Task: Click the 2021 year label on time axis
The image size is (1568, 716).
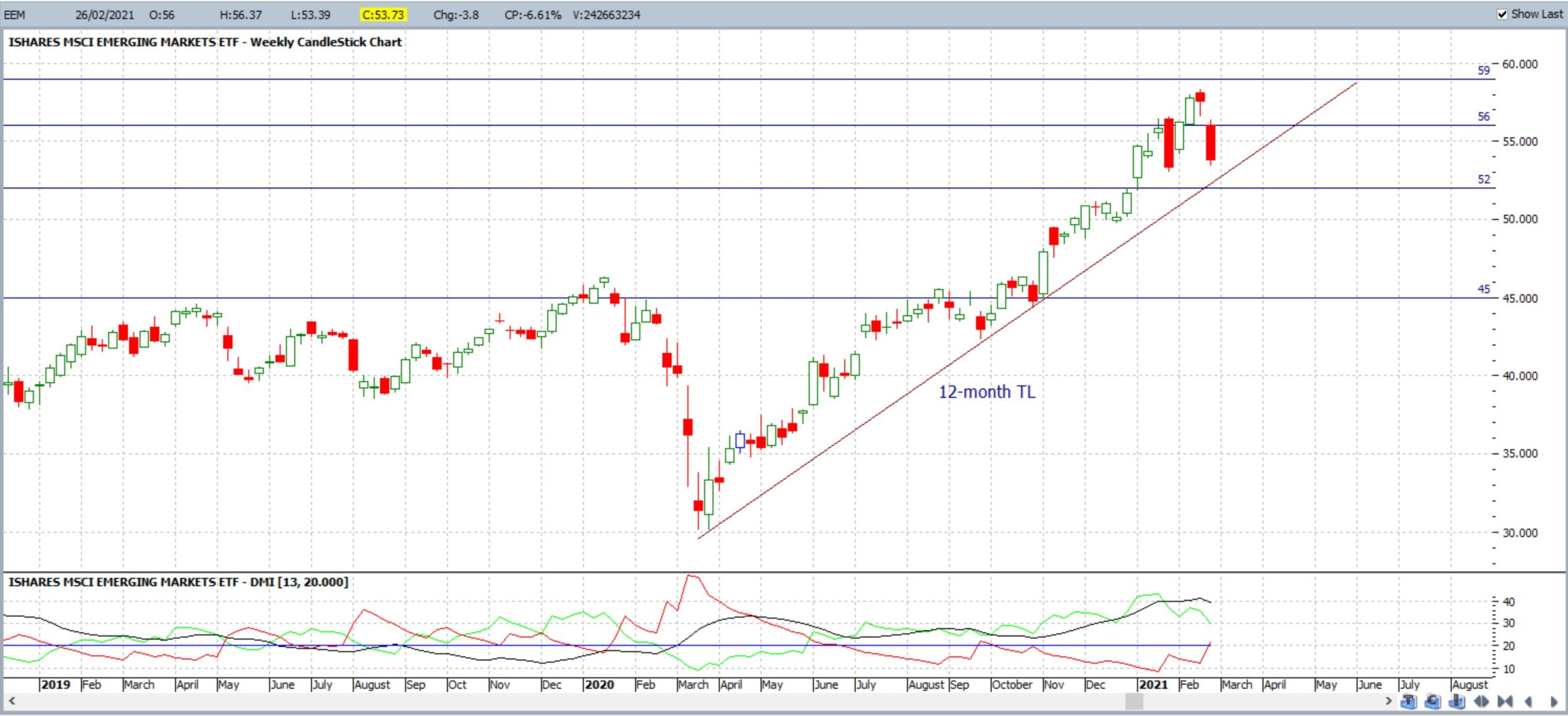Action: pos(1153,685)
